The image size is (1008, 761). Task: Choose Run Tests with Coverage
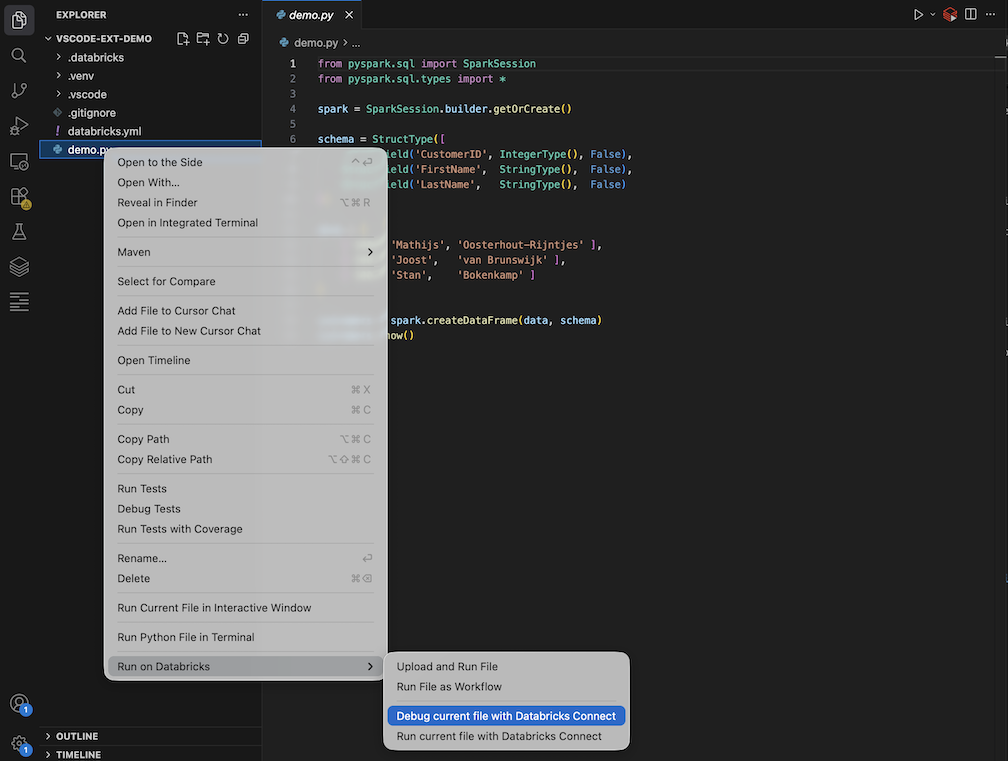pos(245,529)
